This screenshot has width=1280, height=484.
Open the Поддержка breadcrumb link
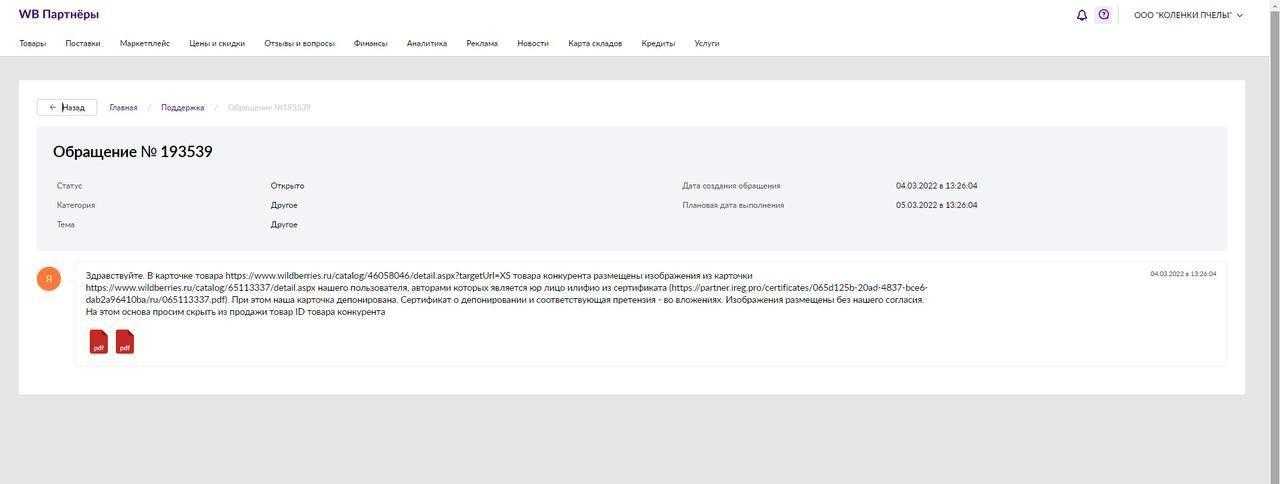182,108
